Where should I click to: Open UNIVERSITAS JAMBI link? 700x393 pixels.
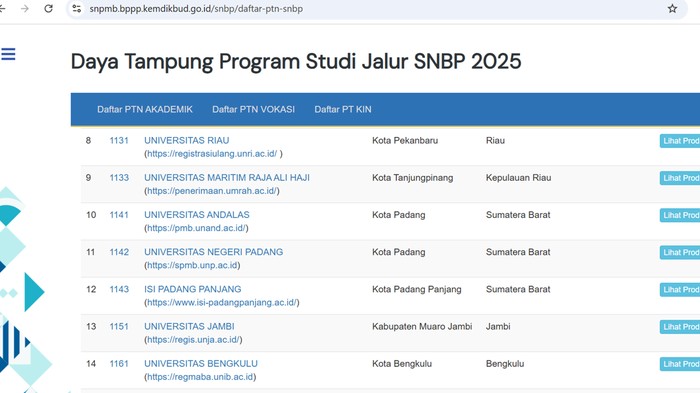189,326
